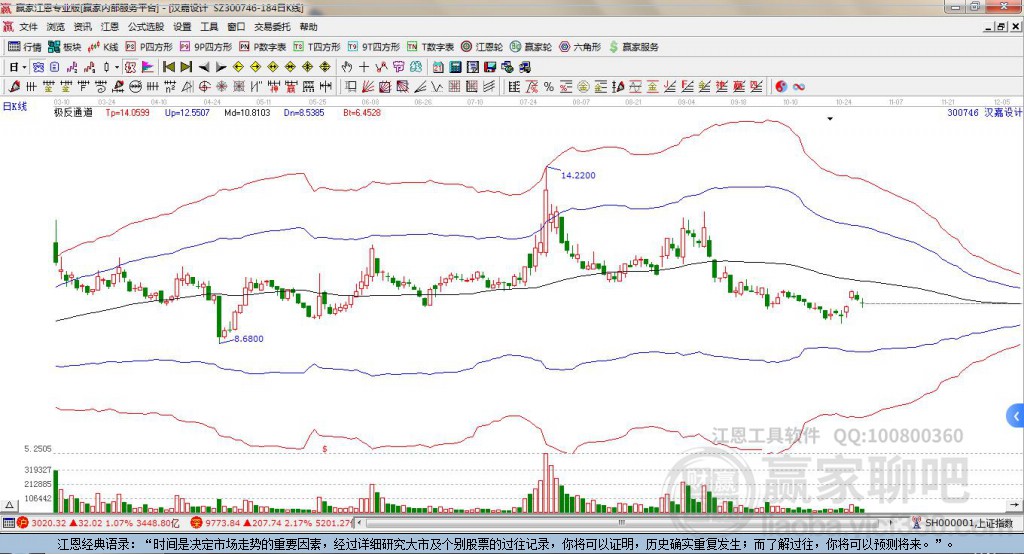The width and height of the screenshot is (1024, 554).
Task: Jump to last bar icon
Action: click(186, 67)
